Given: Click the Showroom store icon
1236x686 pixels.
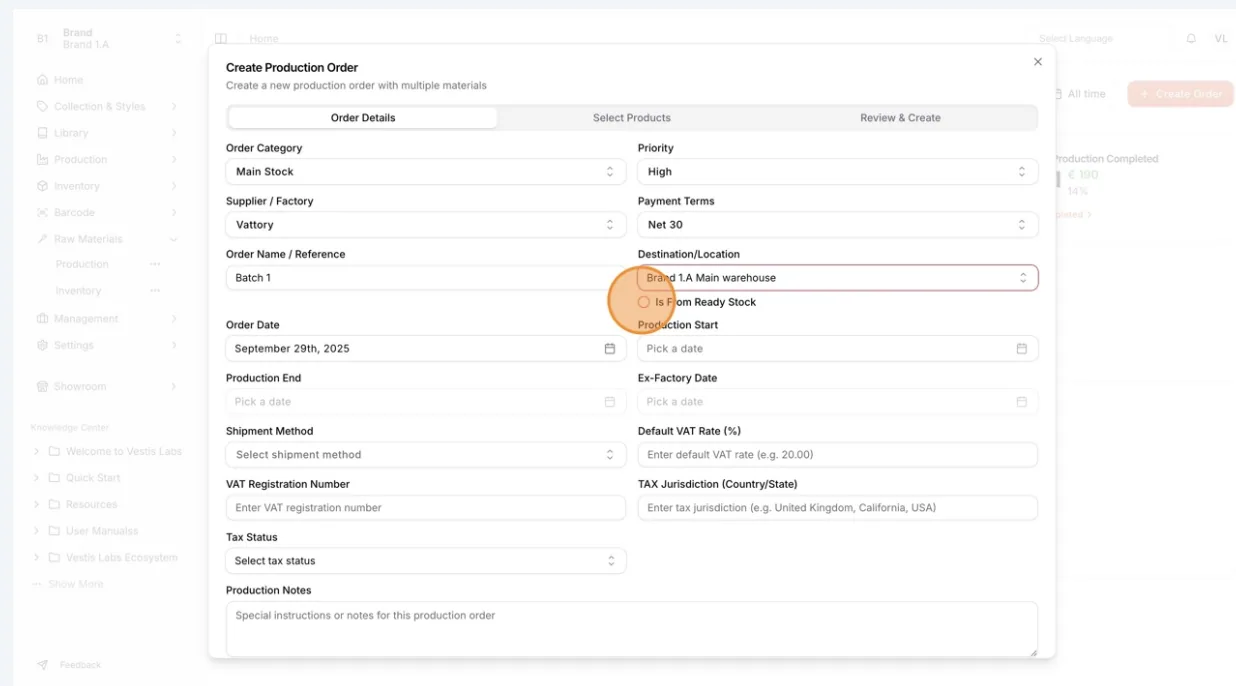Looking at the screenshot, I should coord(42,386).
